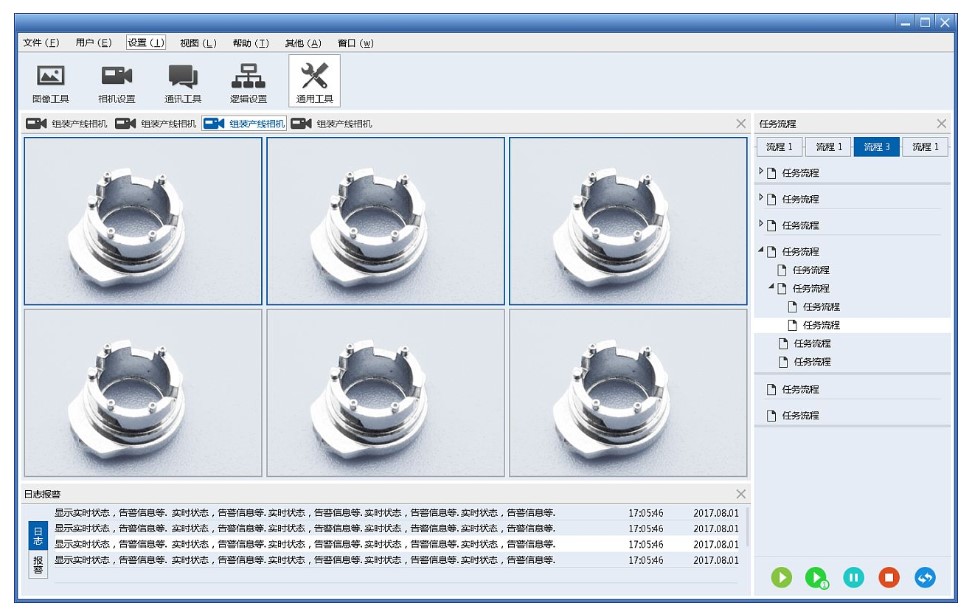Open 逻辑设置 logic settings

click(x=248, y=82)
